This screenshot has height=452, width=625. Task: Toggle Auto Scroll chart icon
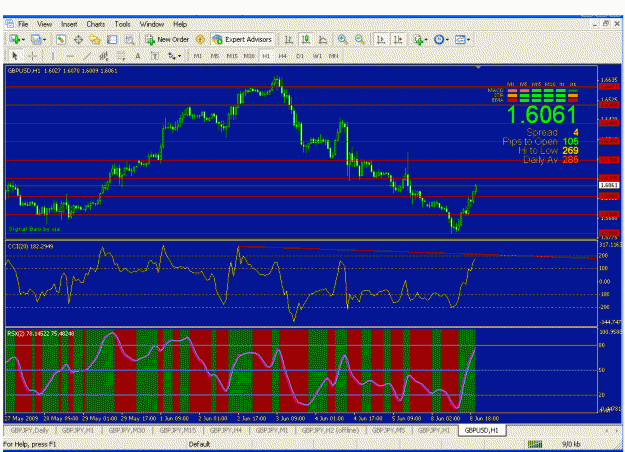(x=381, y=39)
